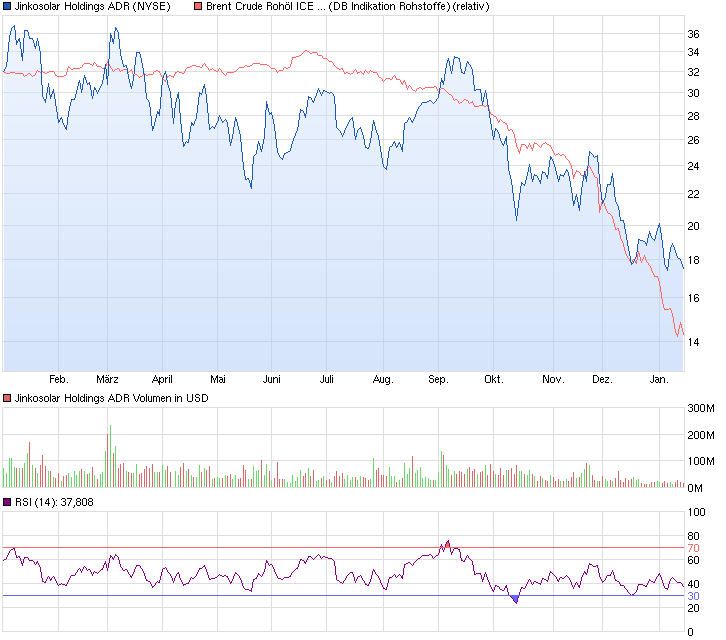The image size is (726, 640).
Task: Click the 'Aug.' month axis label
Action: [x=383, y=379]
